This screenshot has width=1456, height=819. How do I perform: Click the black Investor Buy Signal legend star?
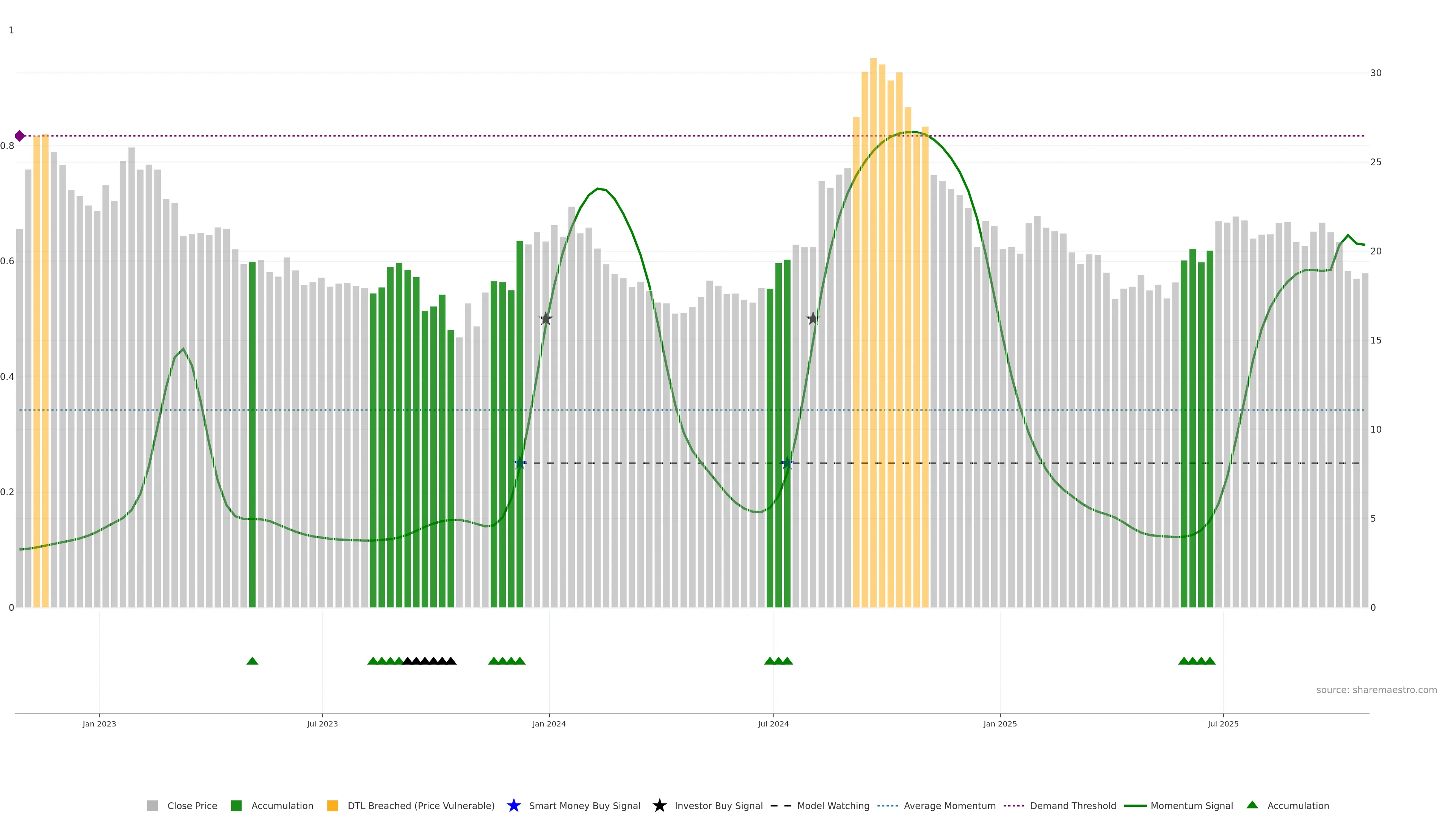pyautogui.click(x=659, y=805)
